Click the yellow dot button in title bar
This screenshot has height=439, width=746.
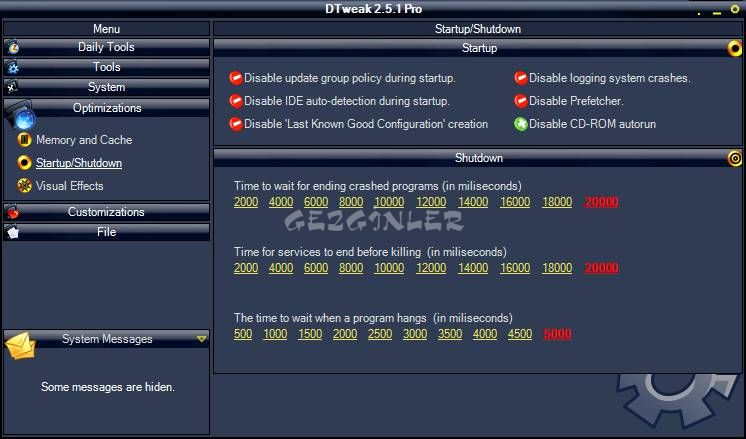pos(699,14)
